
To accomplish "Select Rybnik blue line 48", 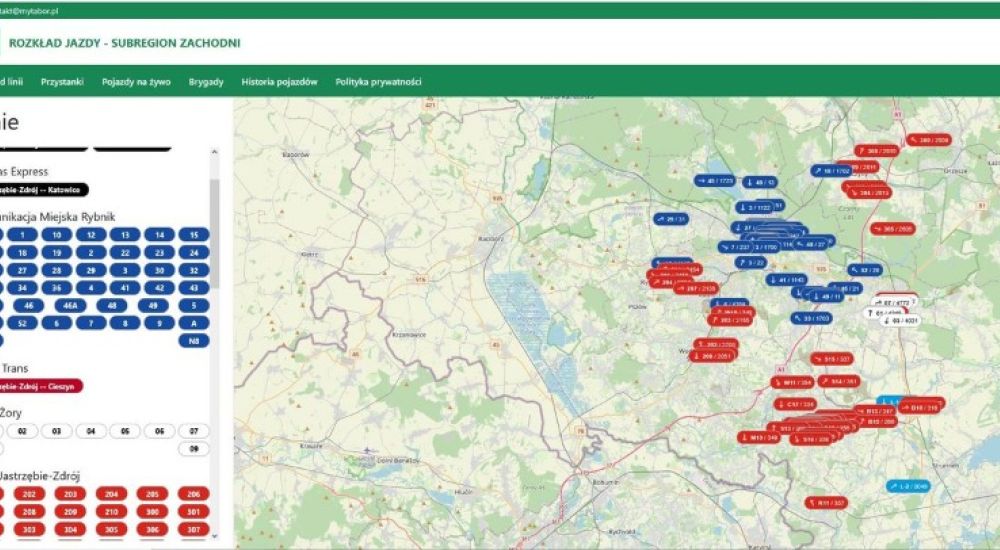I will [x=112, y=306].
